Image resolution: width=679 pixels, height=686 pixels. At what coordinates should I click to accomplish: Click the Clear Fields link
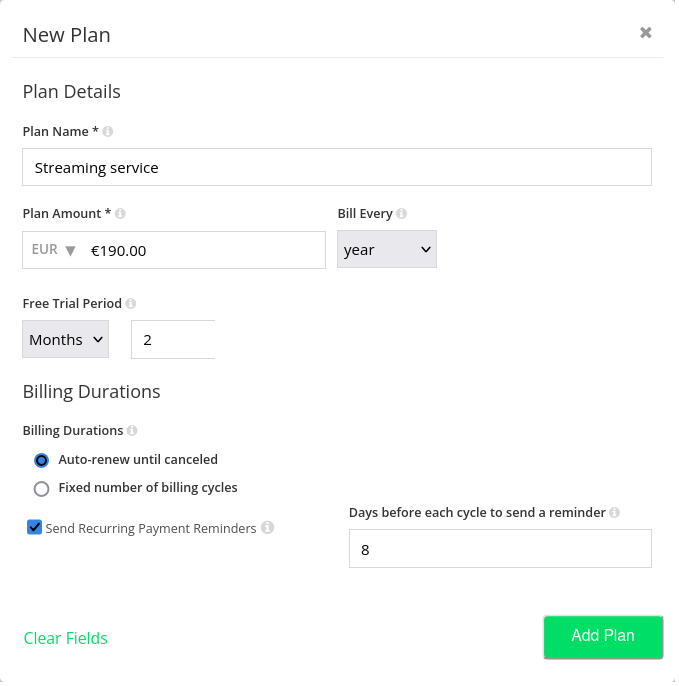(x=66, y=638)
